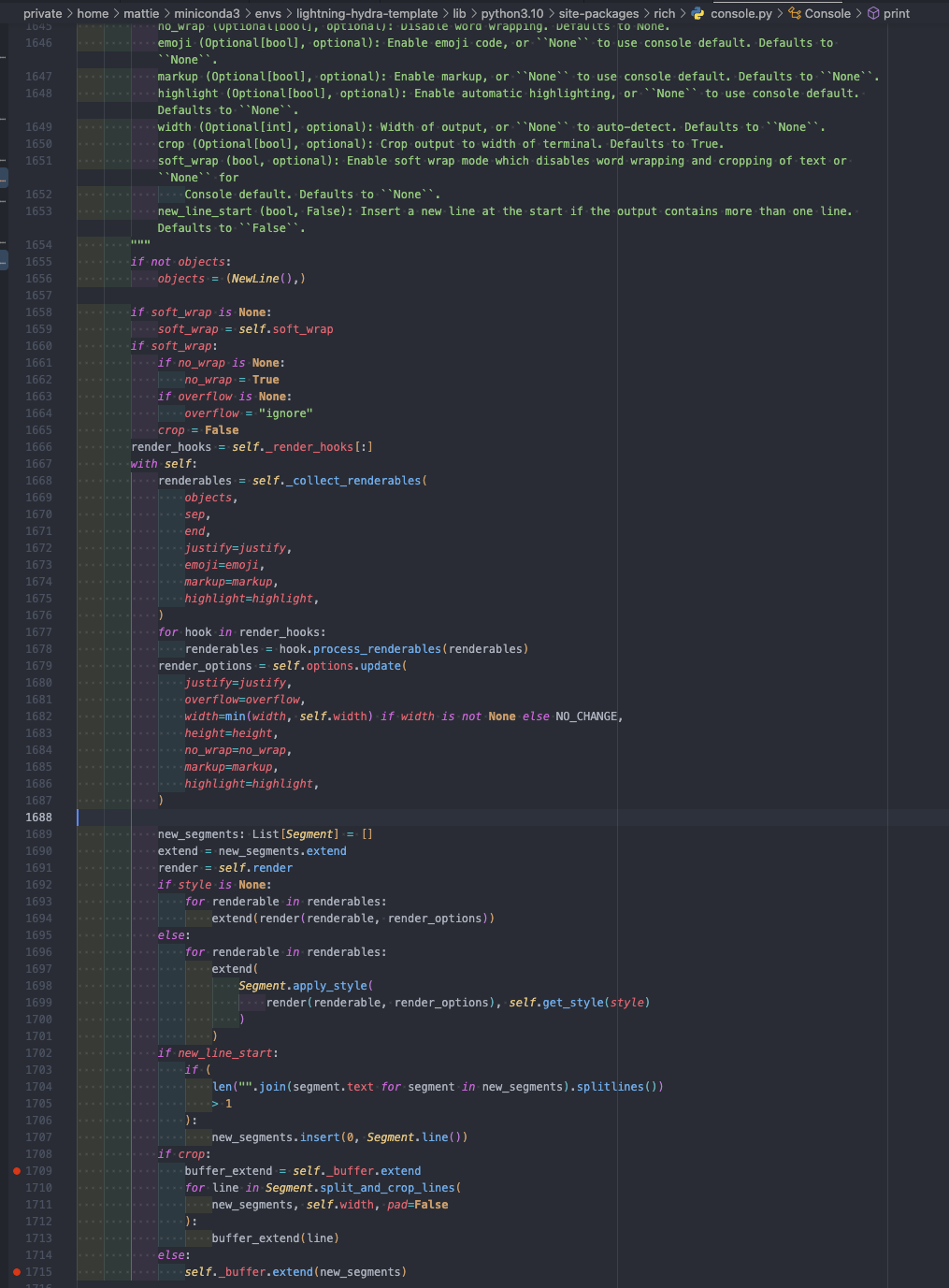Click the class symbol icon next to Console
Viewport: 949px width, 1288px height.
coord(796,14)
